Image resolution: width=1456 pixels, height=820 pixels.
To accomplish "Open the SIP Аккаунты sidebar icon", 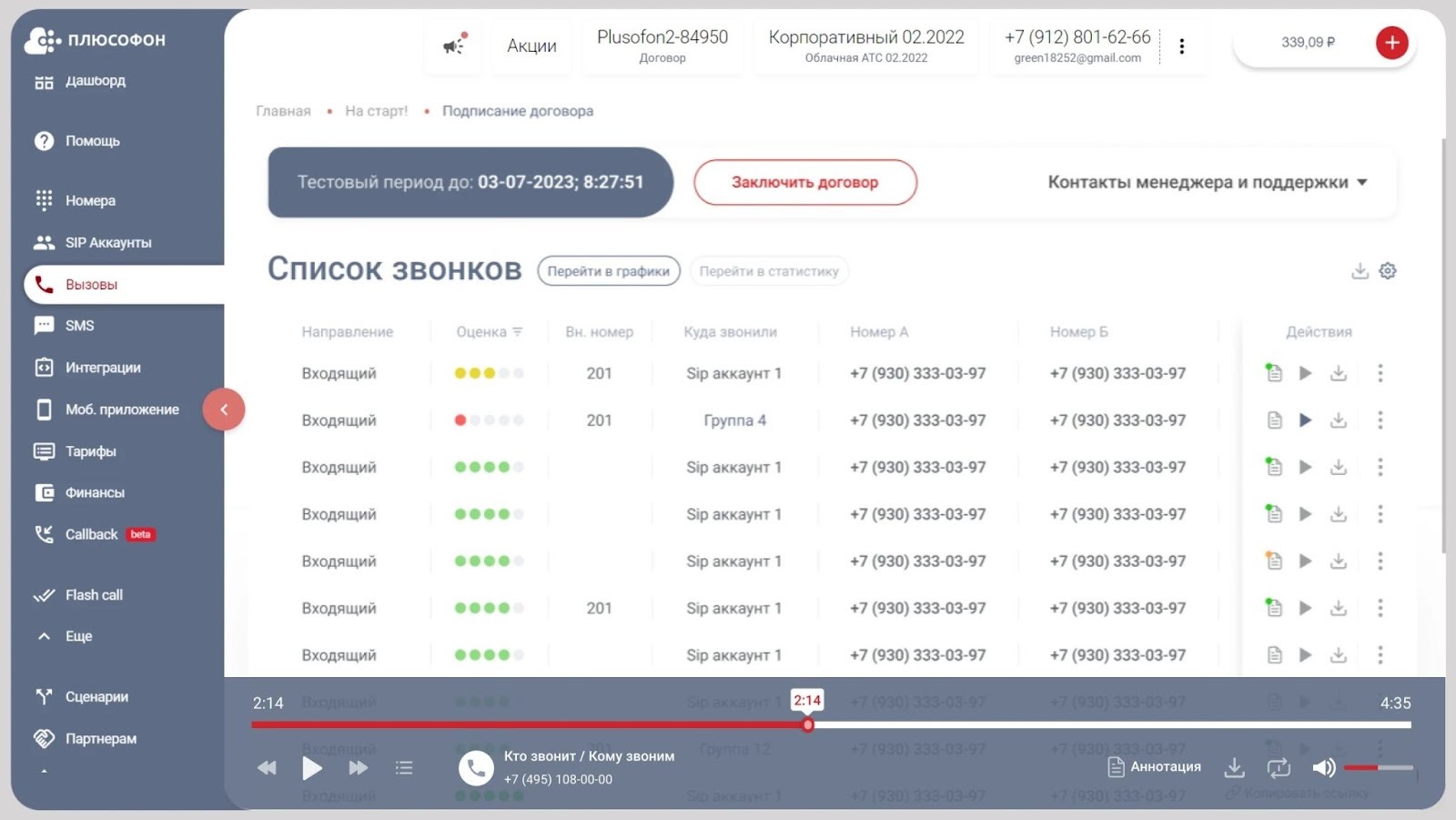I will (x=44, y=241).
